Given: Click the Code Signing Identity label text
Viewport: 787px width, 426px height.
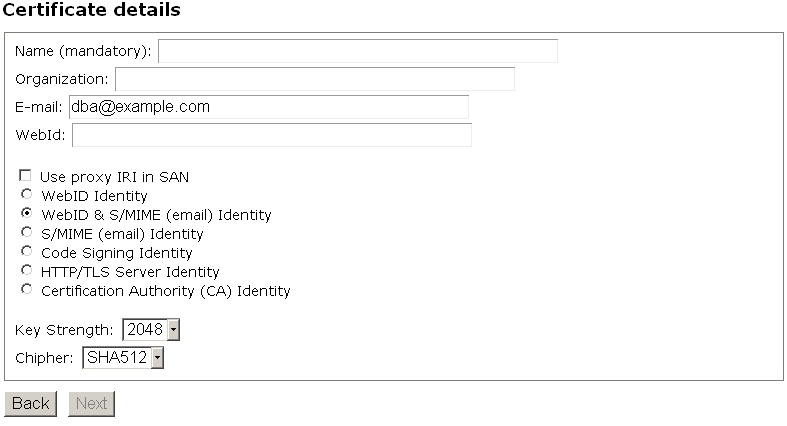Looking at the screenshot, I should pos(116,253).
